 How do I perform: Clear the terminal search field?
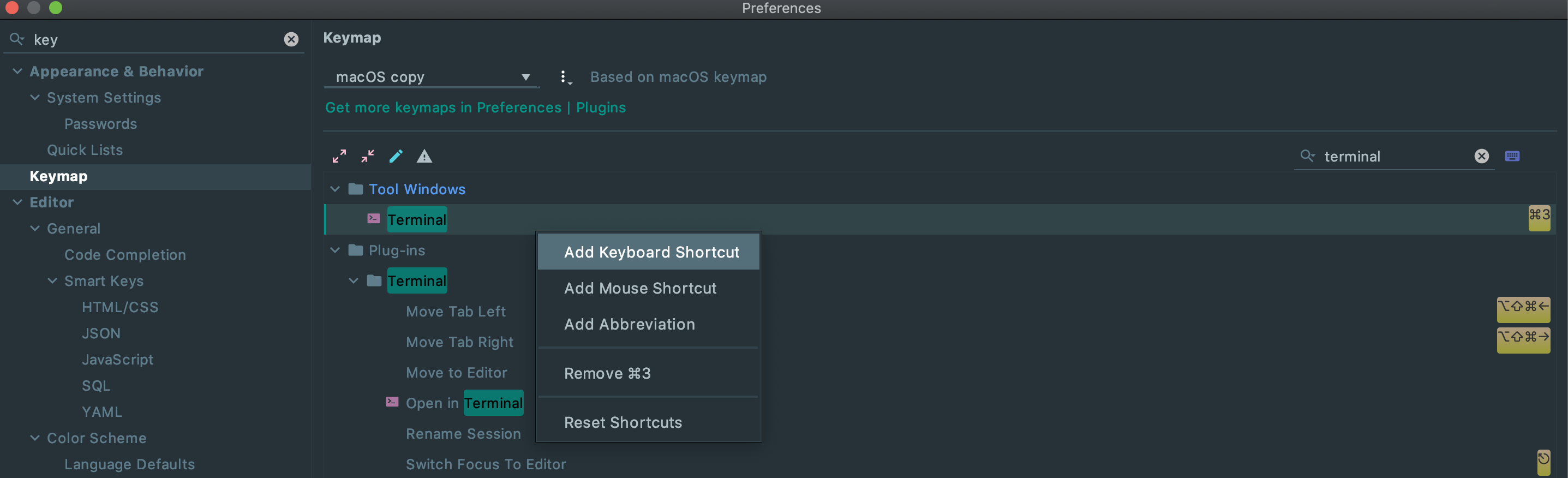pyautogui.click(x=1482, y=157)
